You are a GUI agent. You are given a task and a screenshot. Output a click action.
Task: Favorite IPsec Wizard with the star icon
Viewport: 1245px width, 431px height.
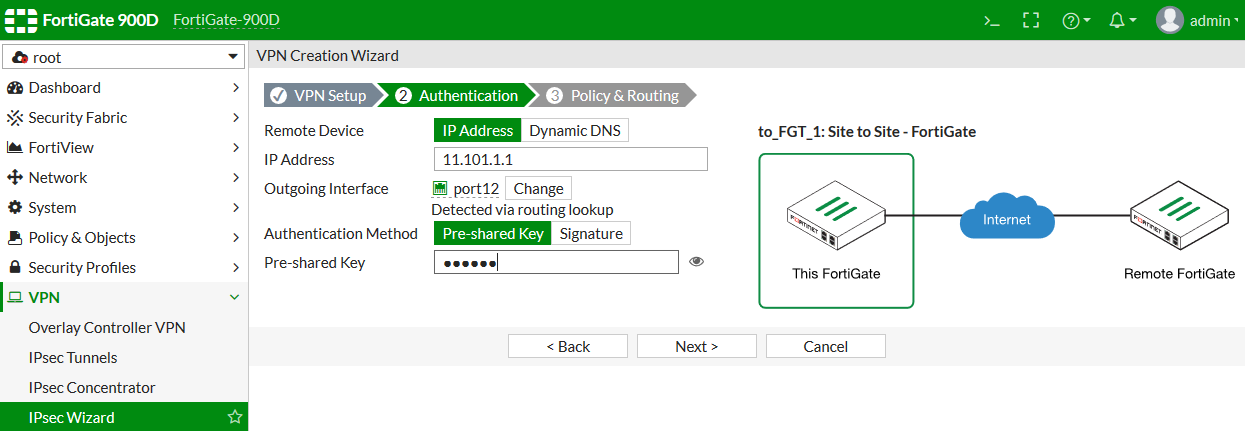coord(235,417)
